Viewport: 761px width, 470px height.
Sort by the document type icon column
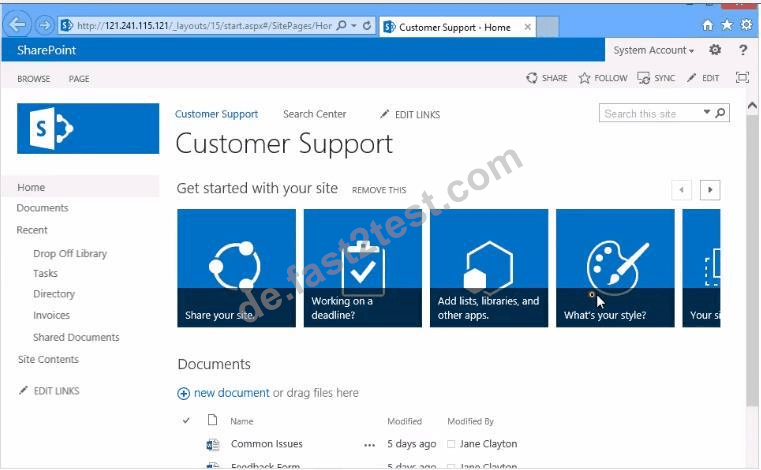(212, 420)
